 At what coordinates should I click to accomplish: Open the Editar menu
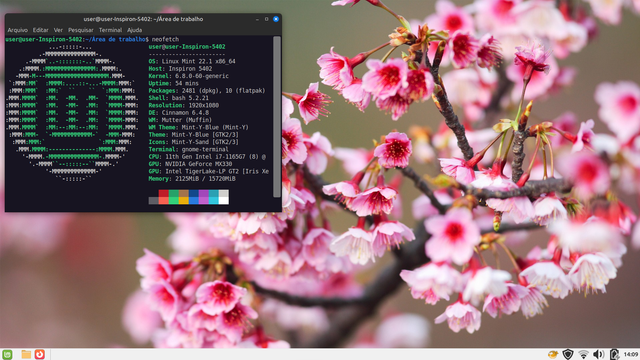pyautogui.click(x=40, y=30)
